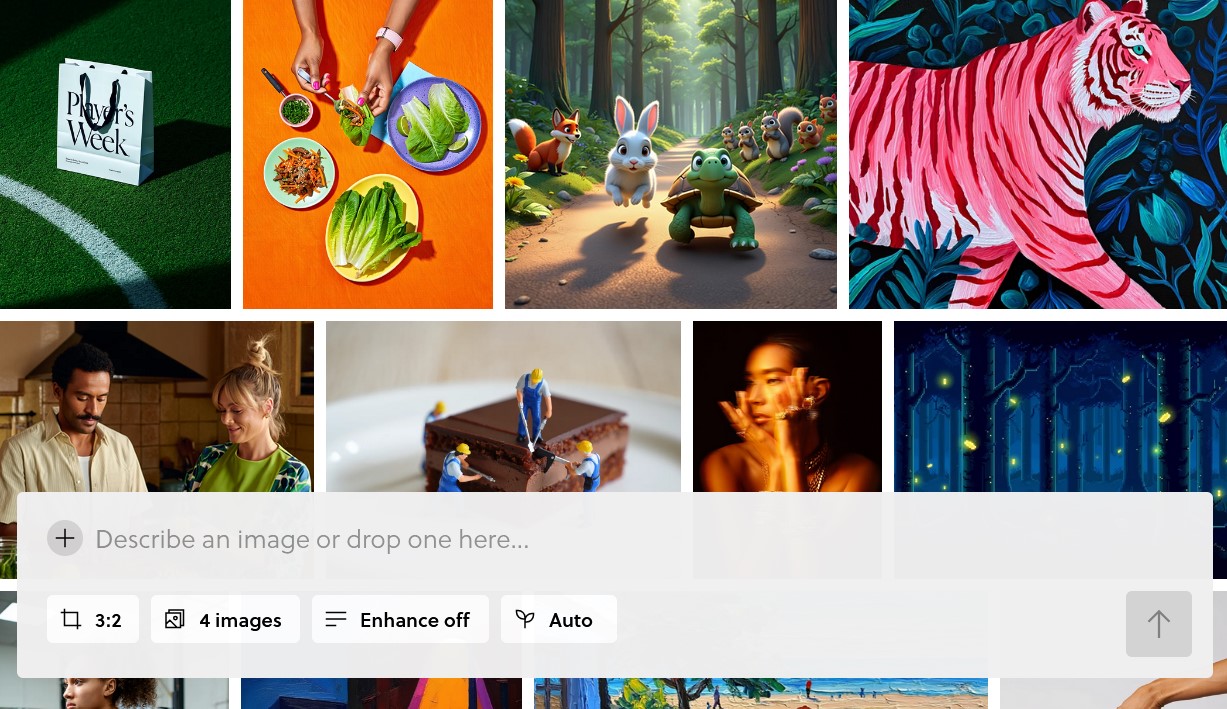This screenshot has width=1227, height=709.
Task: Open the blue firefly forest image
Action: (x=1060, y=407)
